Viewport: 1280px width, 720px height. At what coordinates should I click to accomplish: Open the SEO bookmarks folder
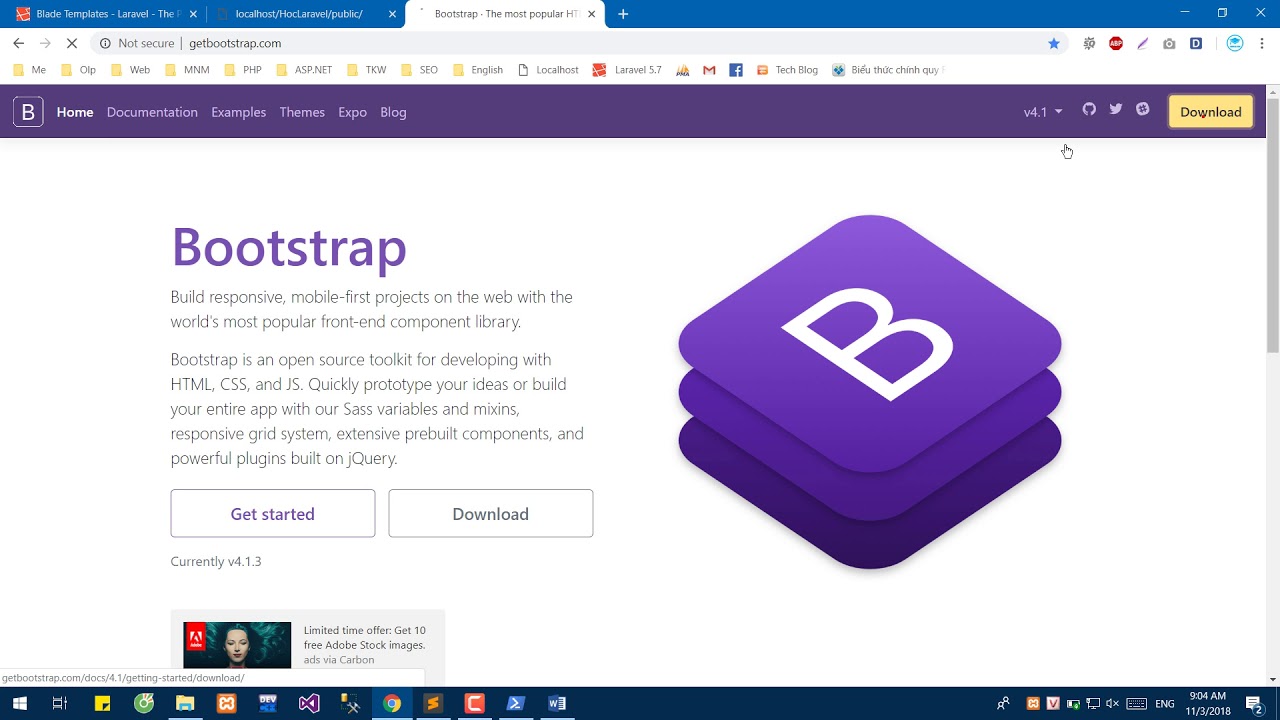tap(419, 70)
